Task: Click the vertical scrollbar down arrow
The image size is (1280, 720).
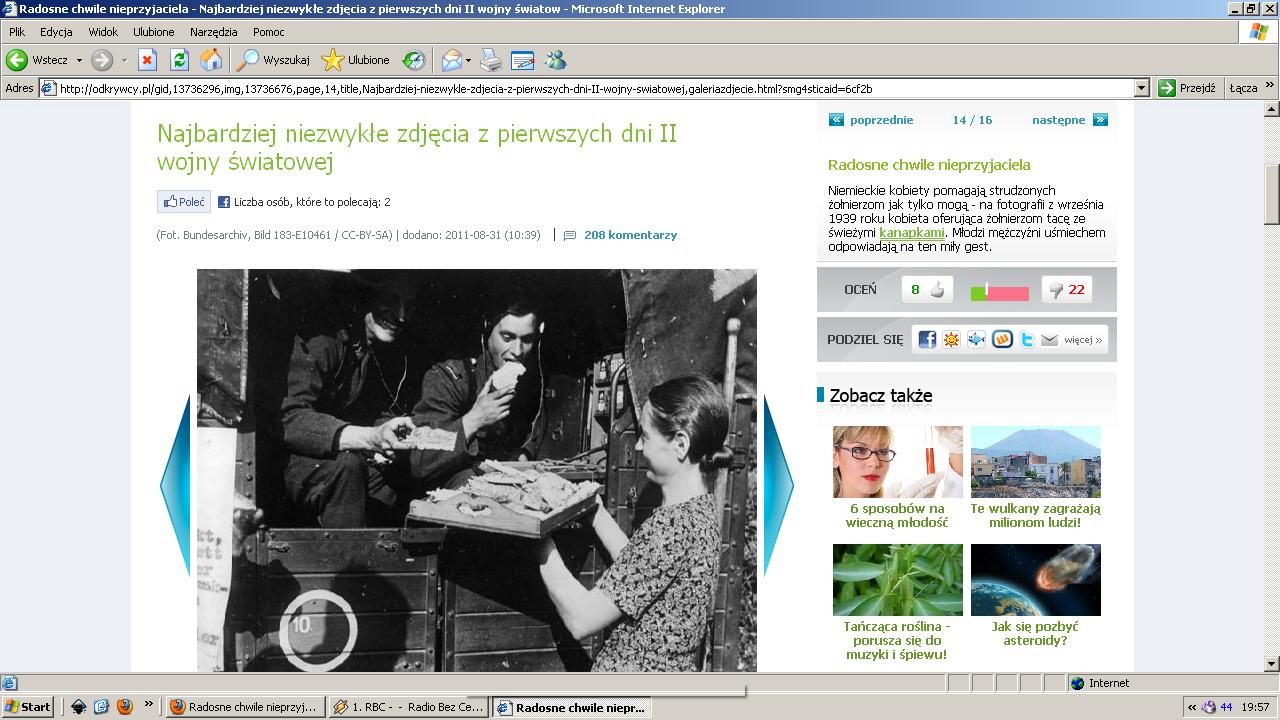Action: (1272, 664)
